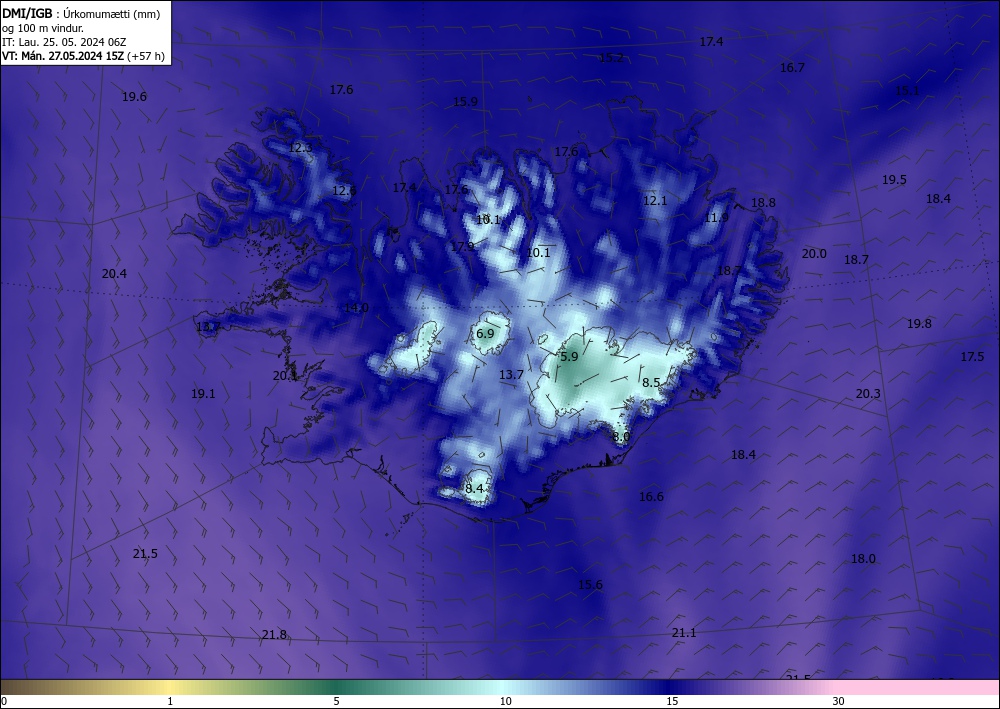
Task: Select the 20.1 value label
Action: tap(285, 376)
